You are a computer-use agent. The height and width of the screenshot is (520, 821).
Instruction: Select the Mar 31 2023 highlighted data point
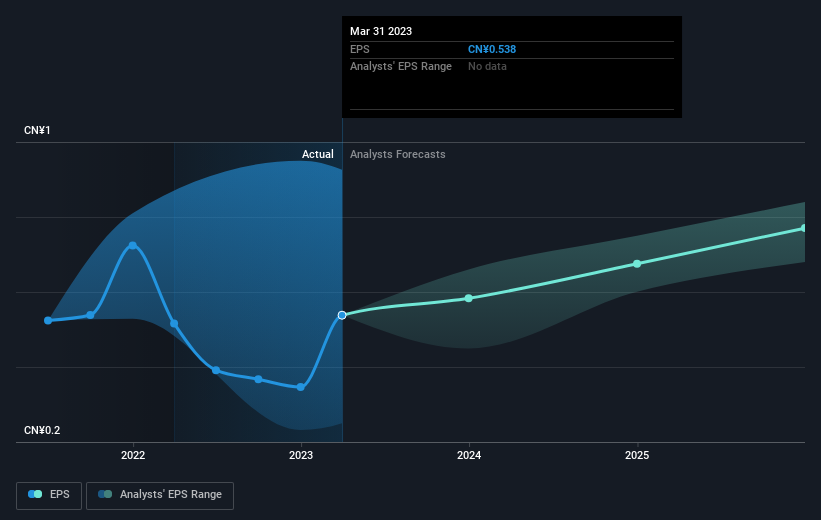point(342,315)
